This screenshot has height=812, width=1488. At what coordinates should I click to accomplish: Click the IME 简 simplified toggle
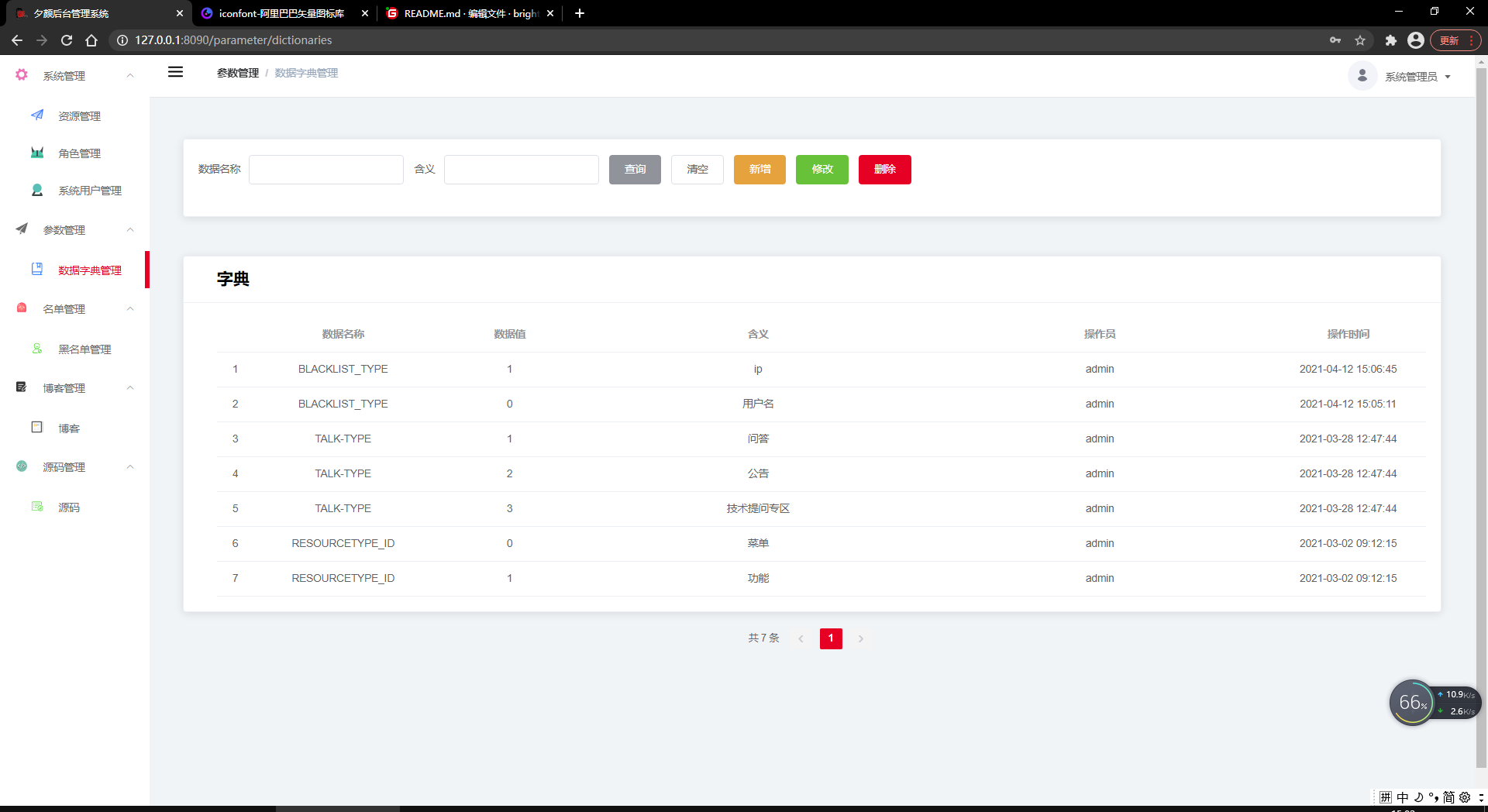coord(1448,797)
